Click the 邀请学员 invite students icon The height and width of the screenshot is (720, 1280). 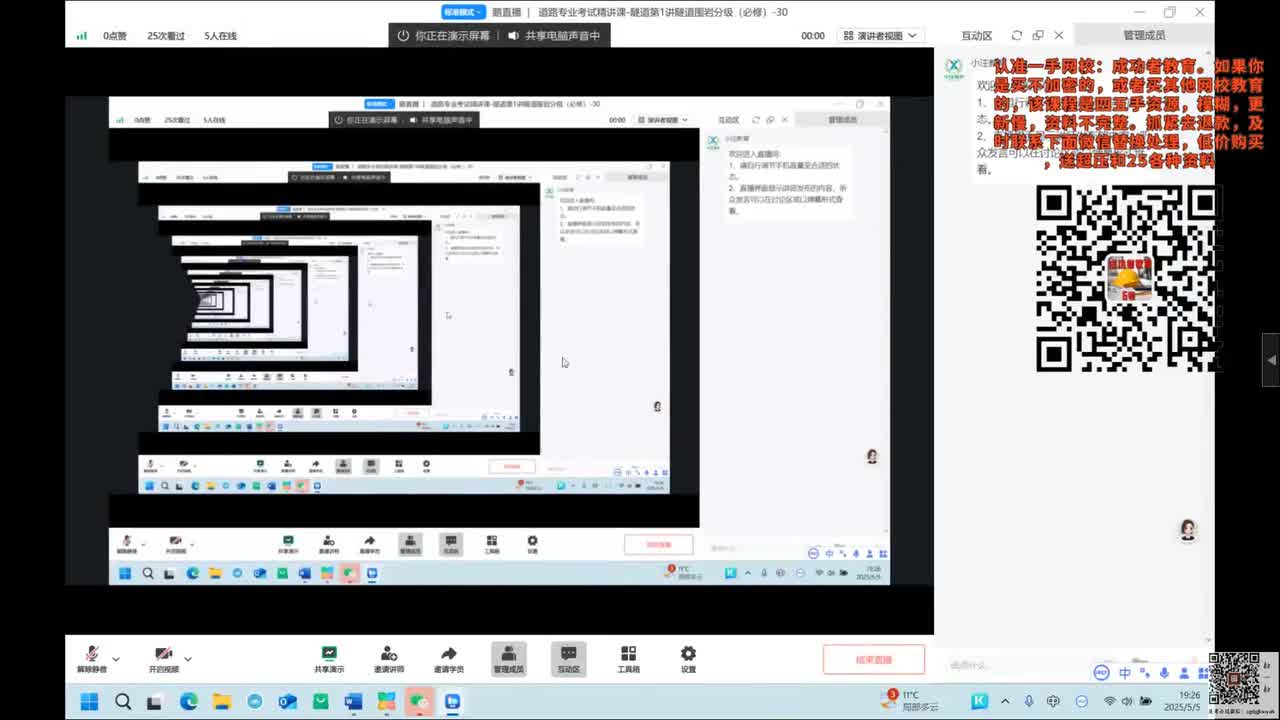449,659
